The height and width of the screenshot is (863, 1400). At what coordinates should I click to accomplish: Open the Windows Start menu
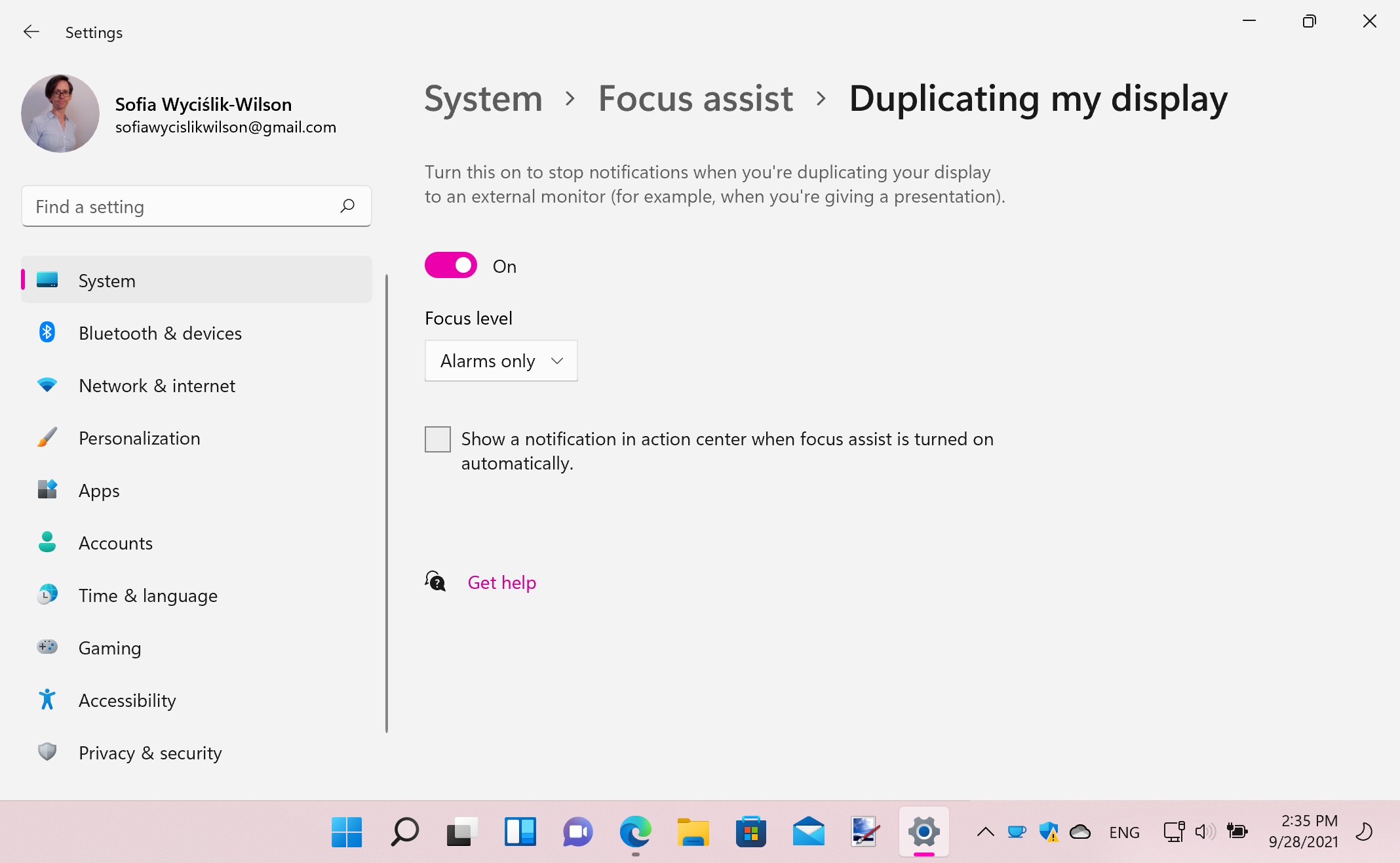(347, 832)
